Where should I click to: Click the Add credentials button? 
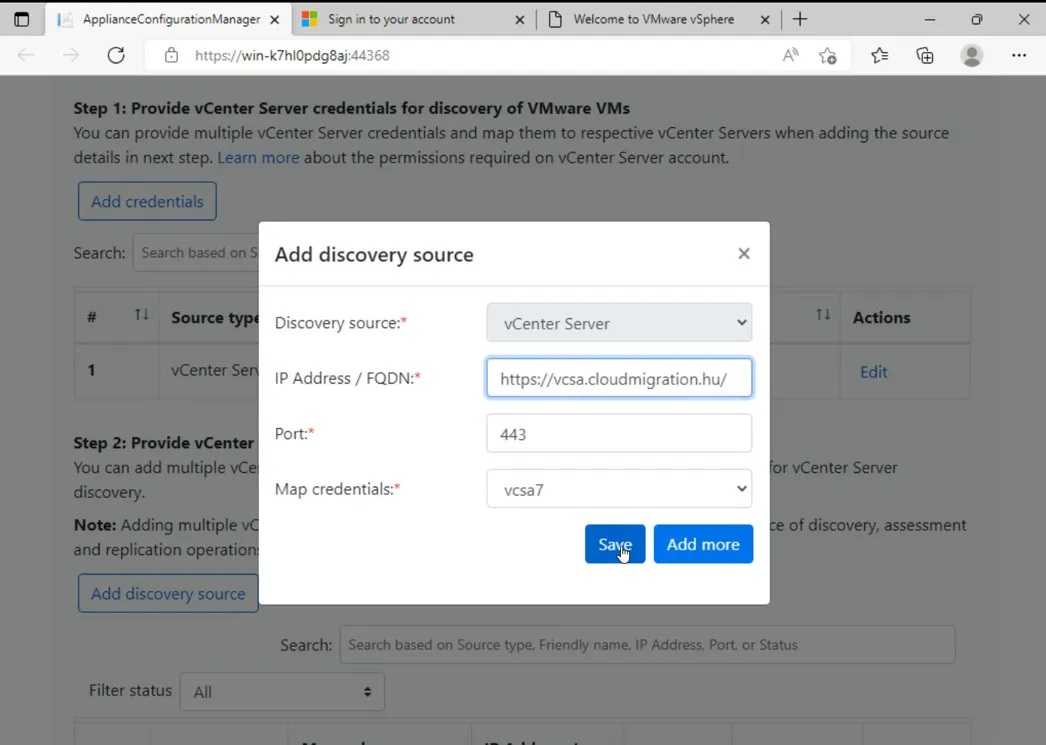[147, 201]
